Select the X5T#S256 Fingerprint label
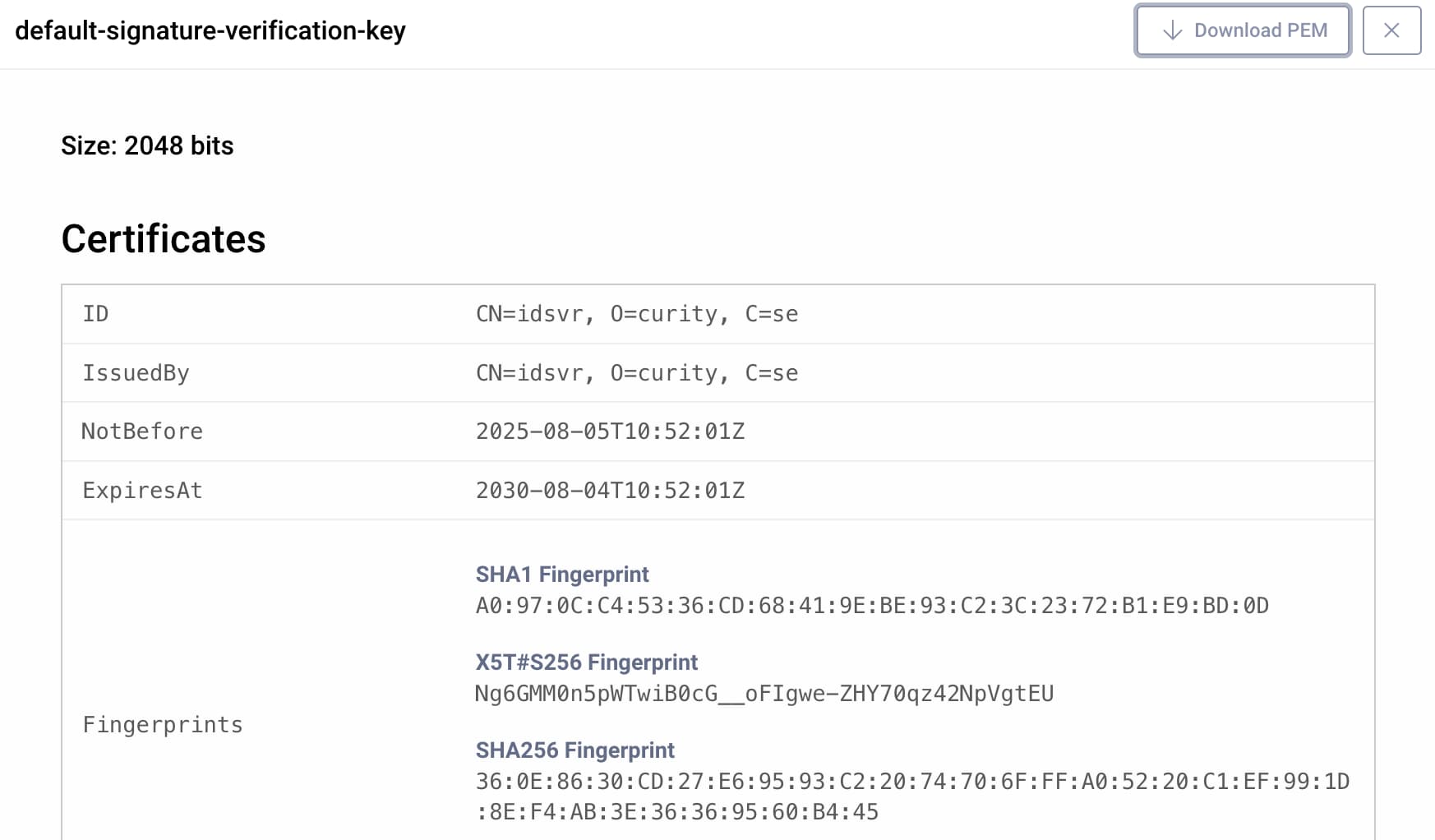The height and width of the screenshot is (840, 1435). tap(587, 662)
